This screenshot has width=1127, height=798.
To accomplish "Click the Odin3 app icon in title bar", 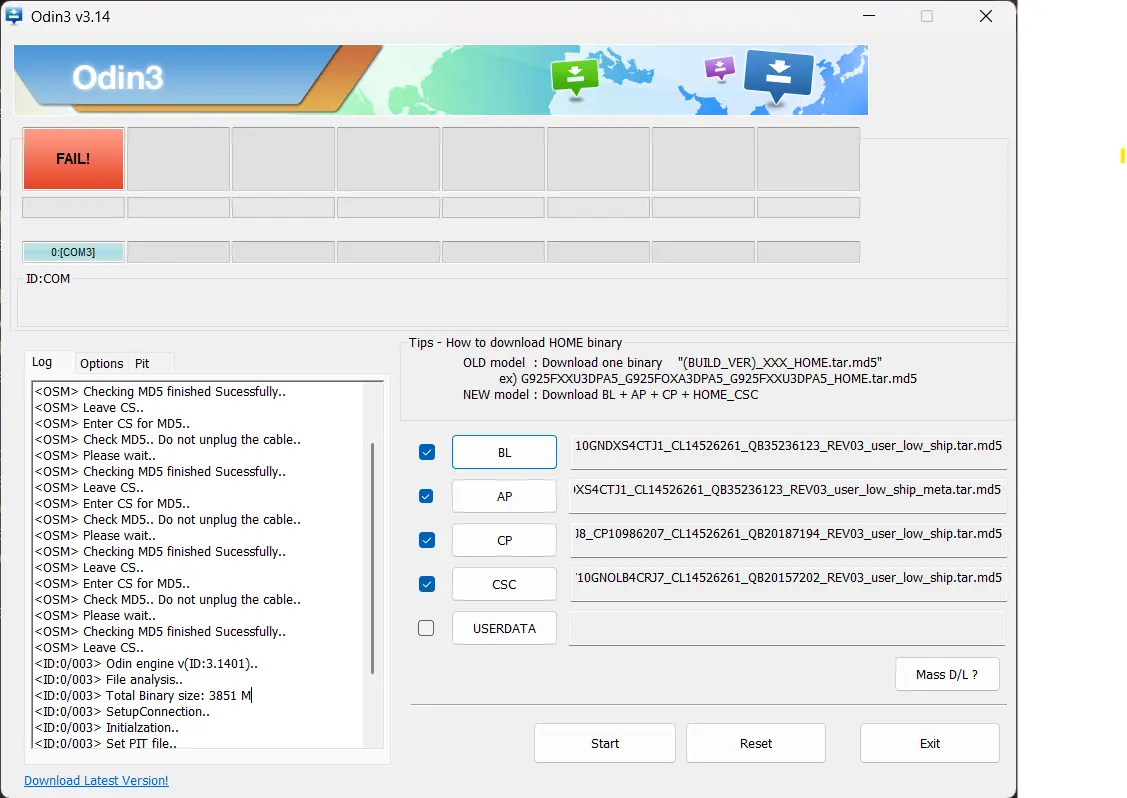I will [x=14, y=16].
